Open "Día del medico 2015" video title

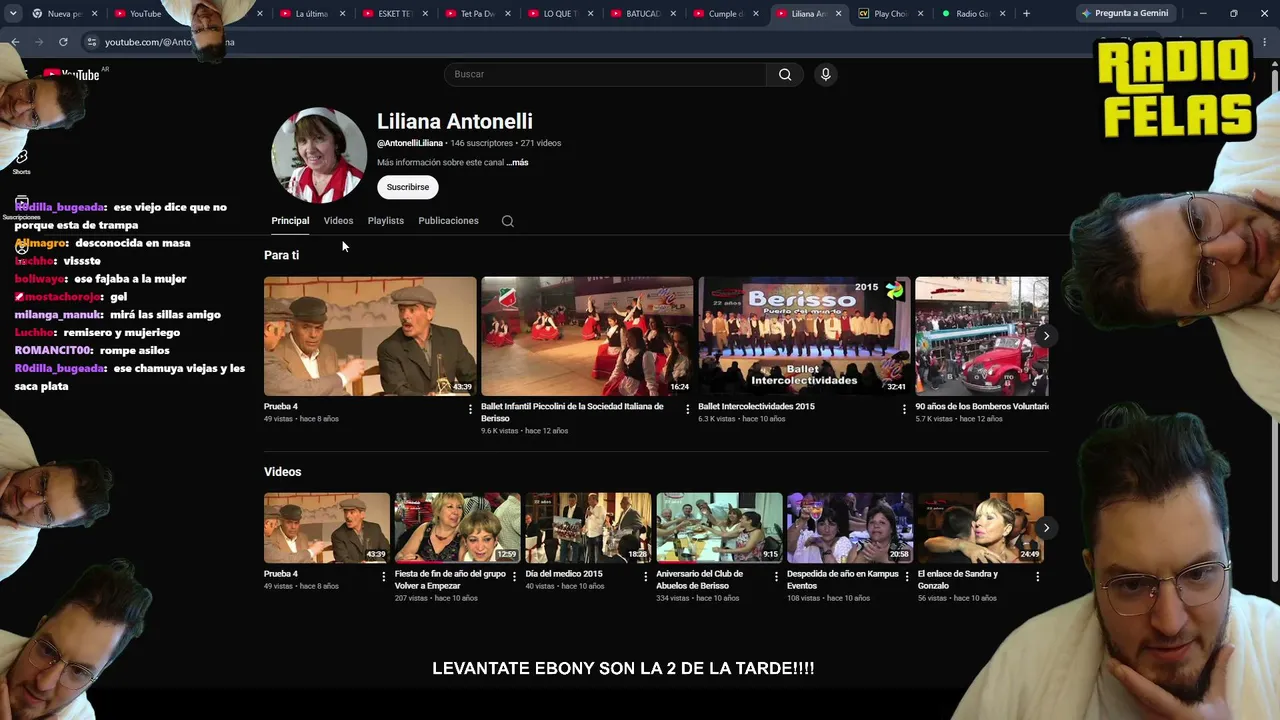pos(564,574)
